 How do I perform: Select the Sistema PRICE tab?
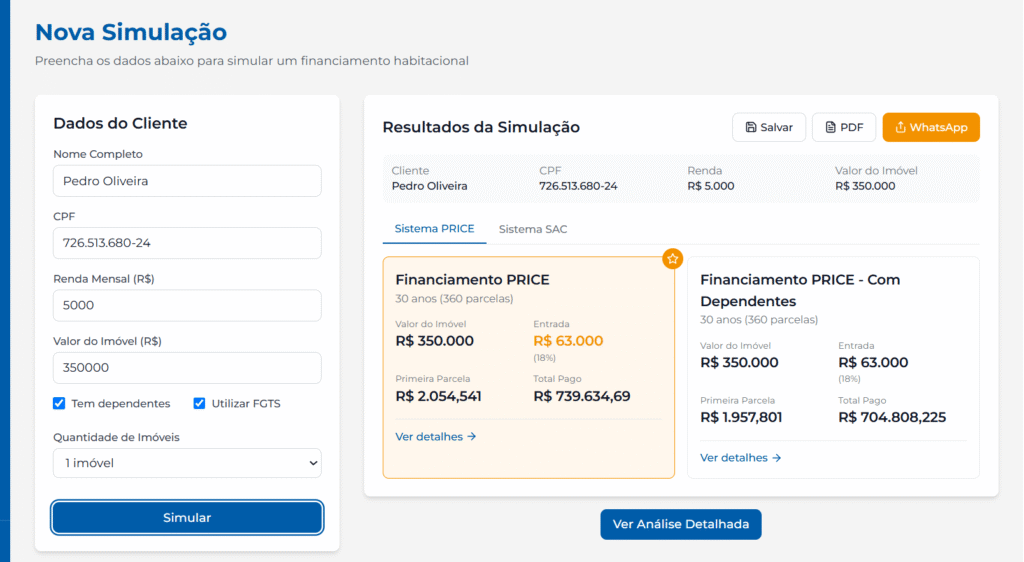pos(434,229)
